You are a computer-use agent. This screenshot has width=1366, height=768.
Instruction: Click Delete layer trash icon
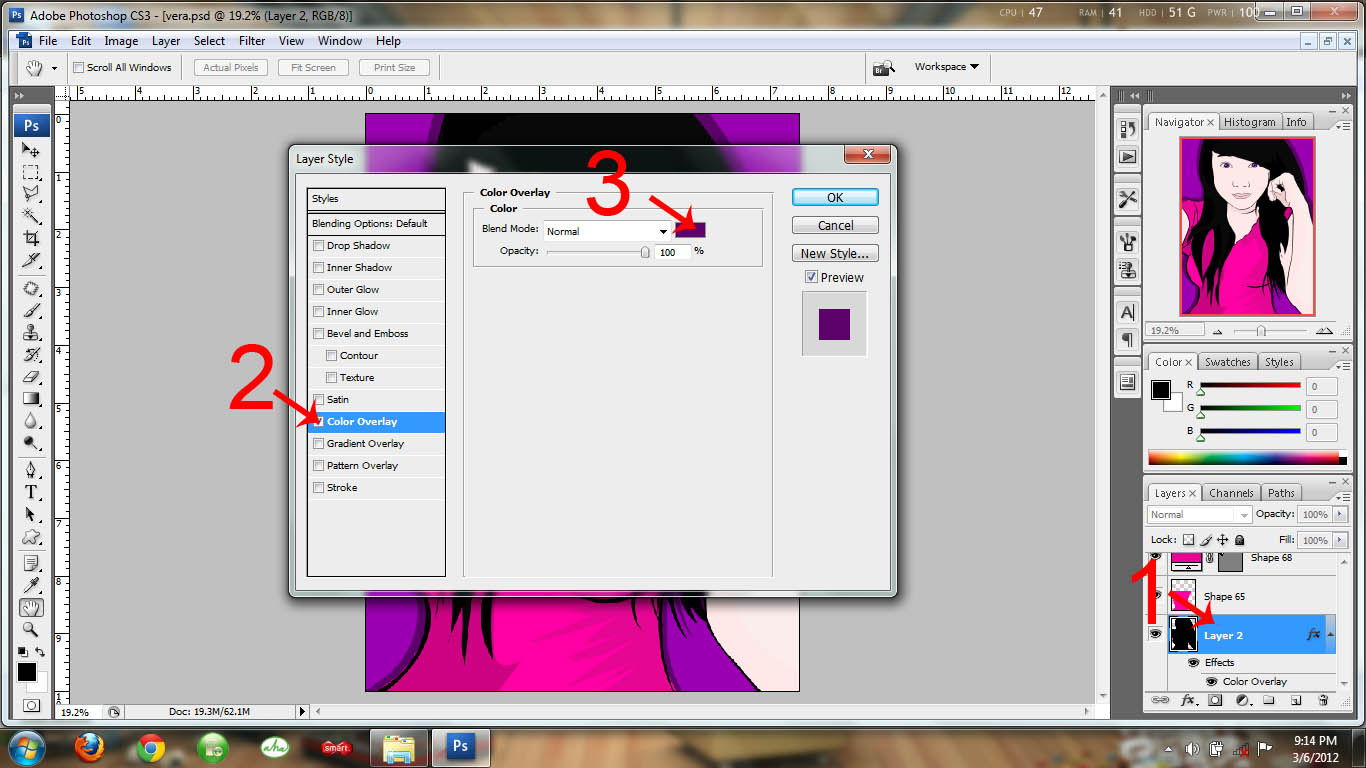(1323, 701)
